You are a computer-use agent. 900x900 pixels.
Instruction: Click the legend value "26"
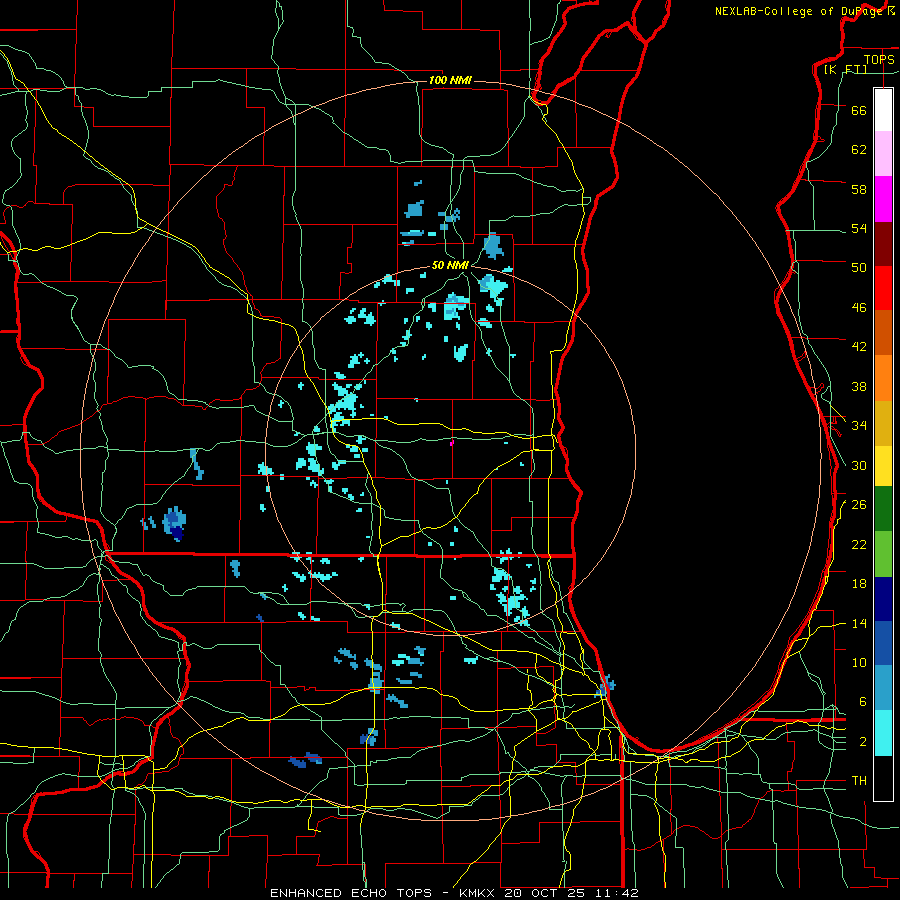[x=859, y=505]
